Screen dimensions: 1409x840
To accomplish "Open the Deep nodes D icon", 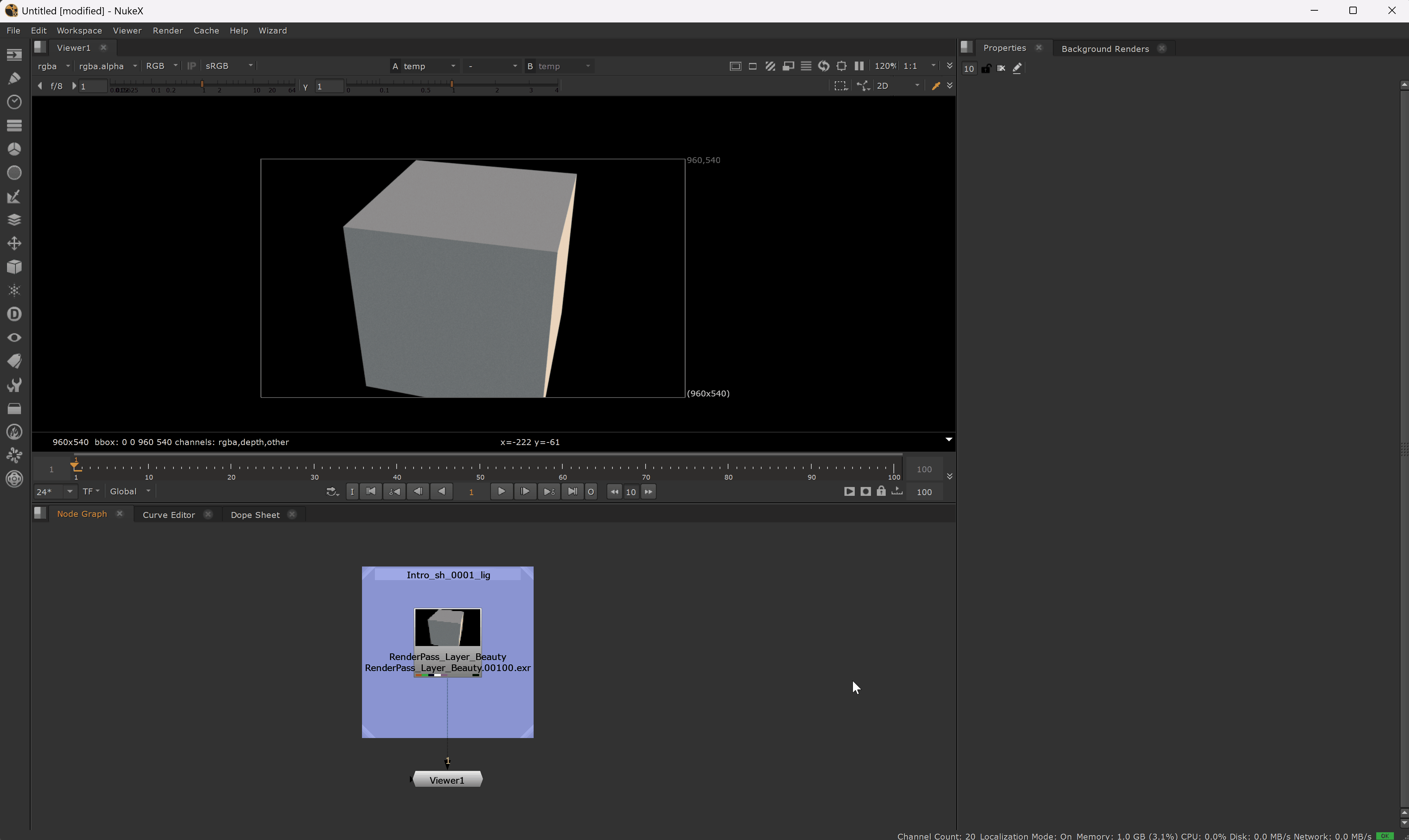I will click(14, 314).
